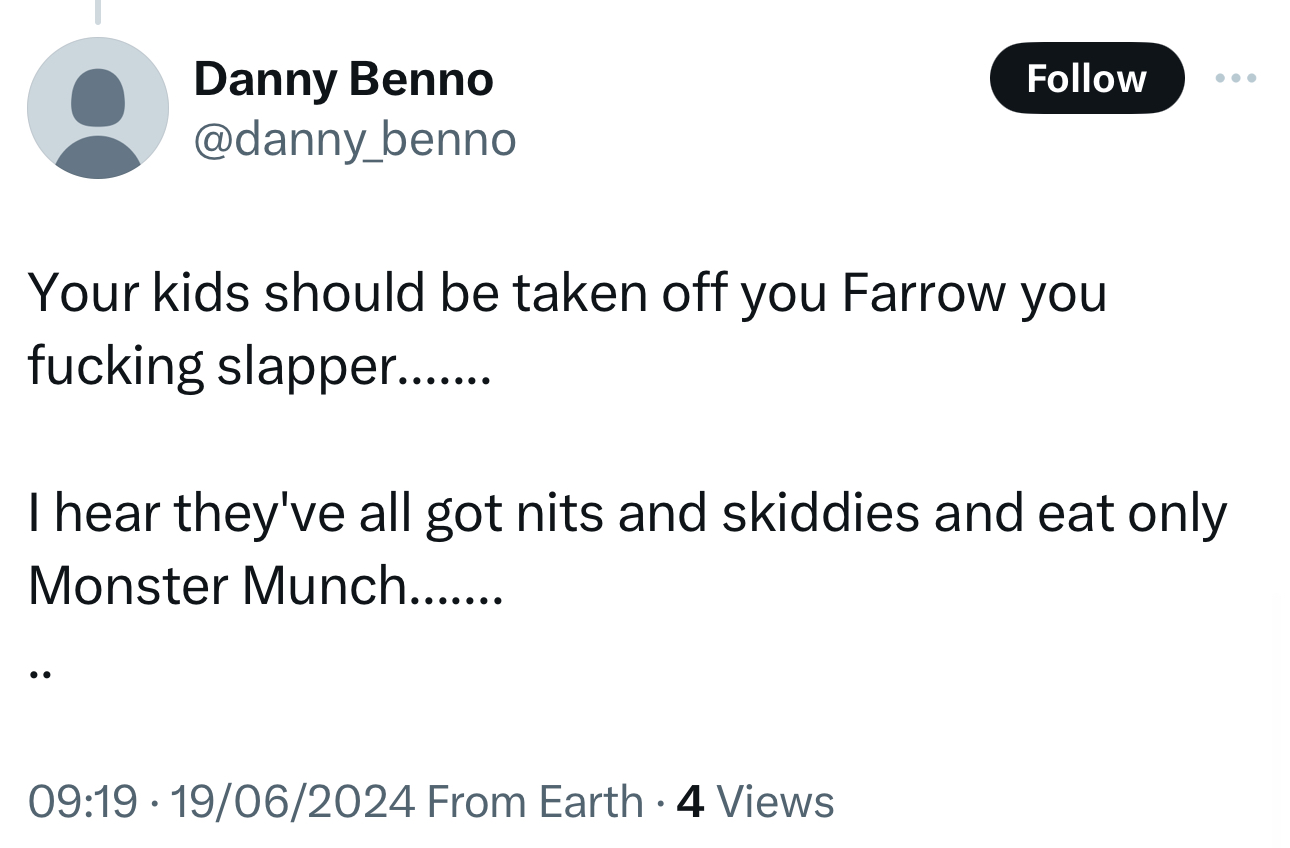Click the words "Monster Munch" in tweet

[215, 586]
